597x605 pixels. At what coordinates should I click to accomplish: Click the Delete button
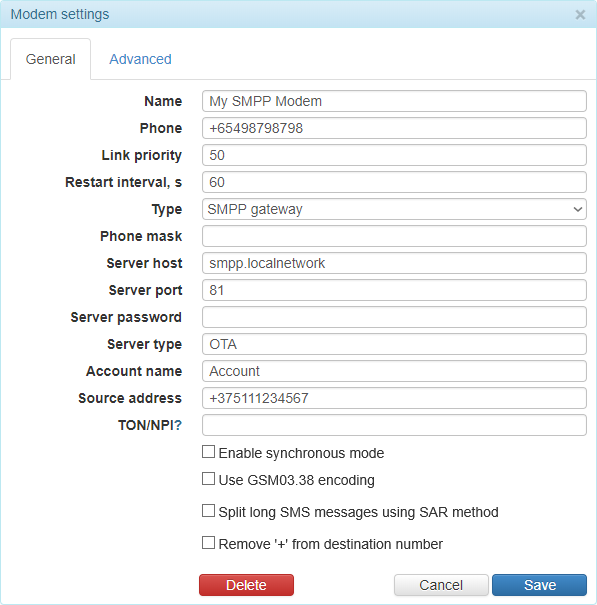click(246, 585)
